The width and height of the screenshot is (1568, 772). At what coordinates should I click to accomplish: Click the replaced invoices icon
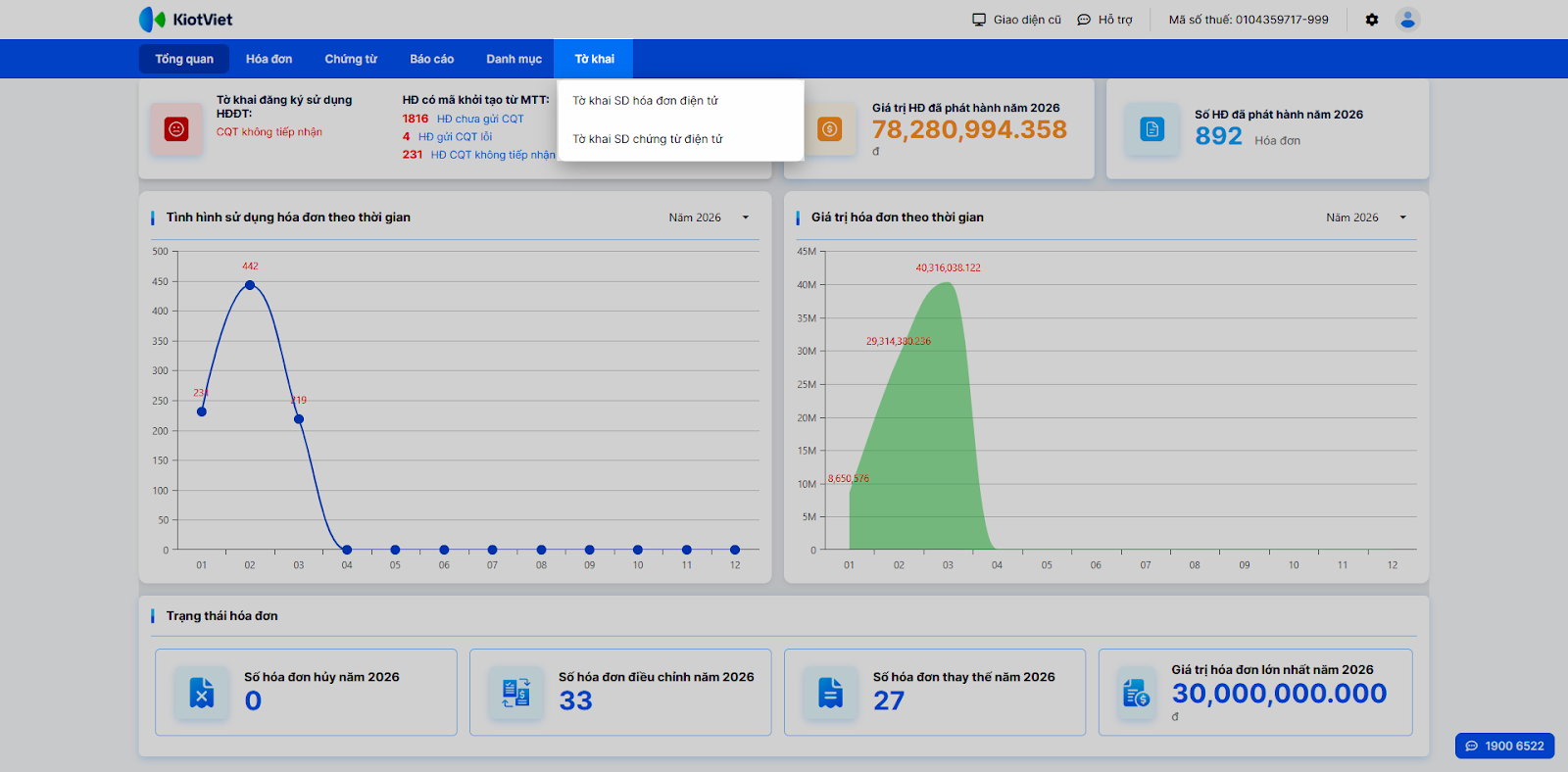tap(830, 693)
